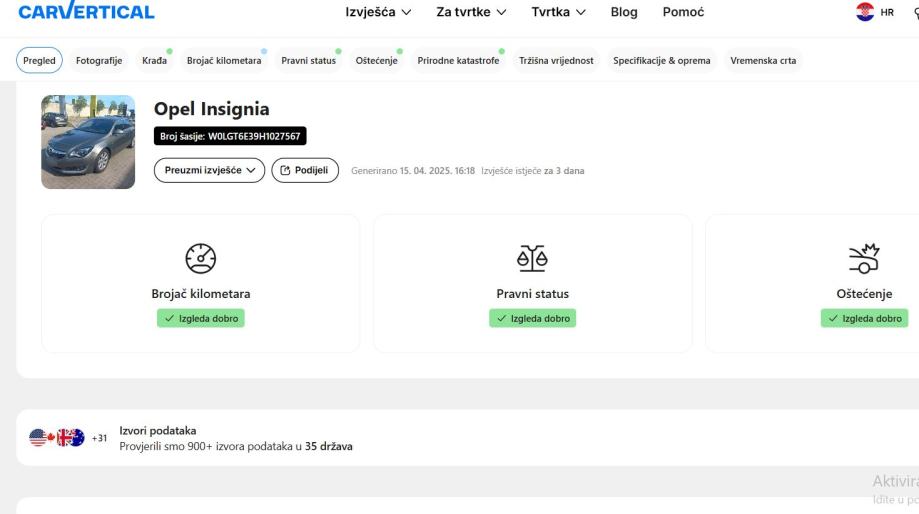This screenshot has width=919, height=514.
Task: Click the Broj šasije VIN badge
Action: pyautogui.click(x=230, y=136)
